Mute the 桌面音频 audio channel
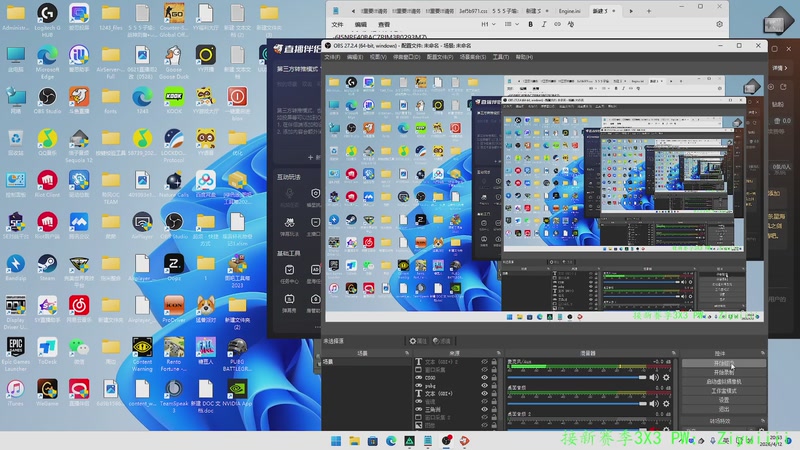The image size is (800, 450). pos(654,404)
